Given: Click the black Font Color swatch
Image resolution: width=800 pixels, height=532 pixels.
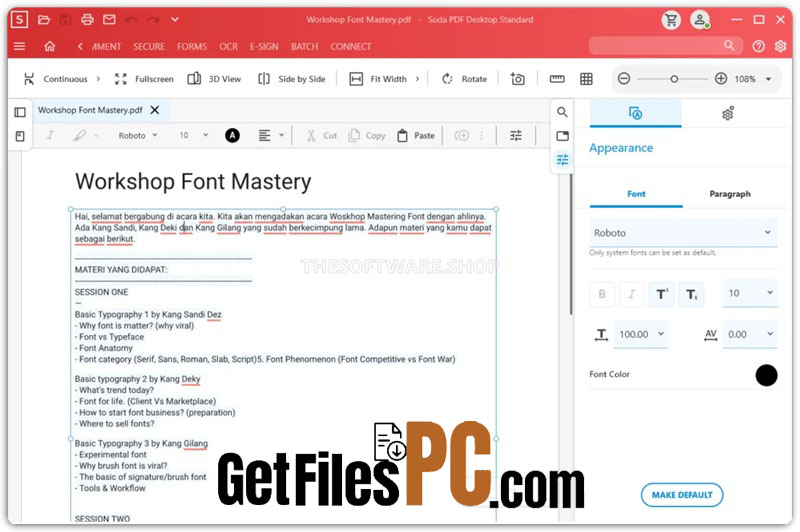Looking at the screenshot, I should click(x=766, y=375).
